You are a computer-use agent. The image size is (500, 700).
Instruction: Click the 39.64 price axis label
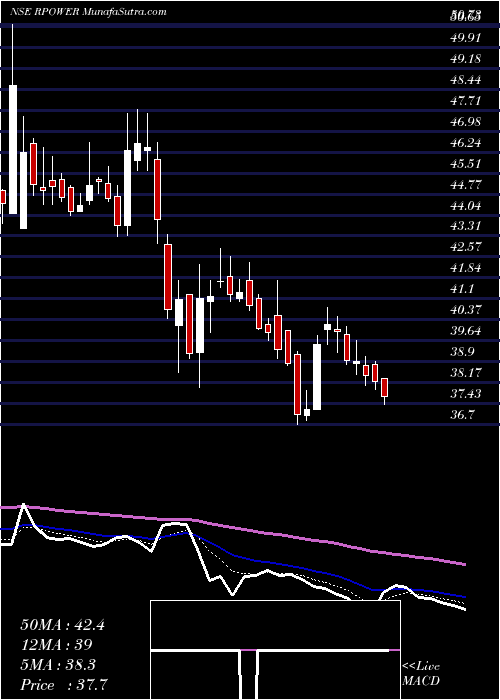pyautogui.click(x=465, y=331)
